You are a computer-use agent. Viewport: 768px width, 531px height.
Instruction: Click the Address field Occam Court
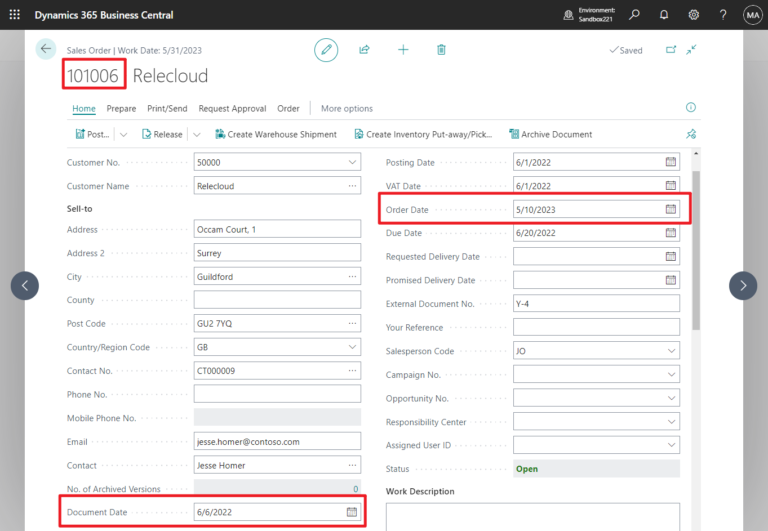coord(277,229)
